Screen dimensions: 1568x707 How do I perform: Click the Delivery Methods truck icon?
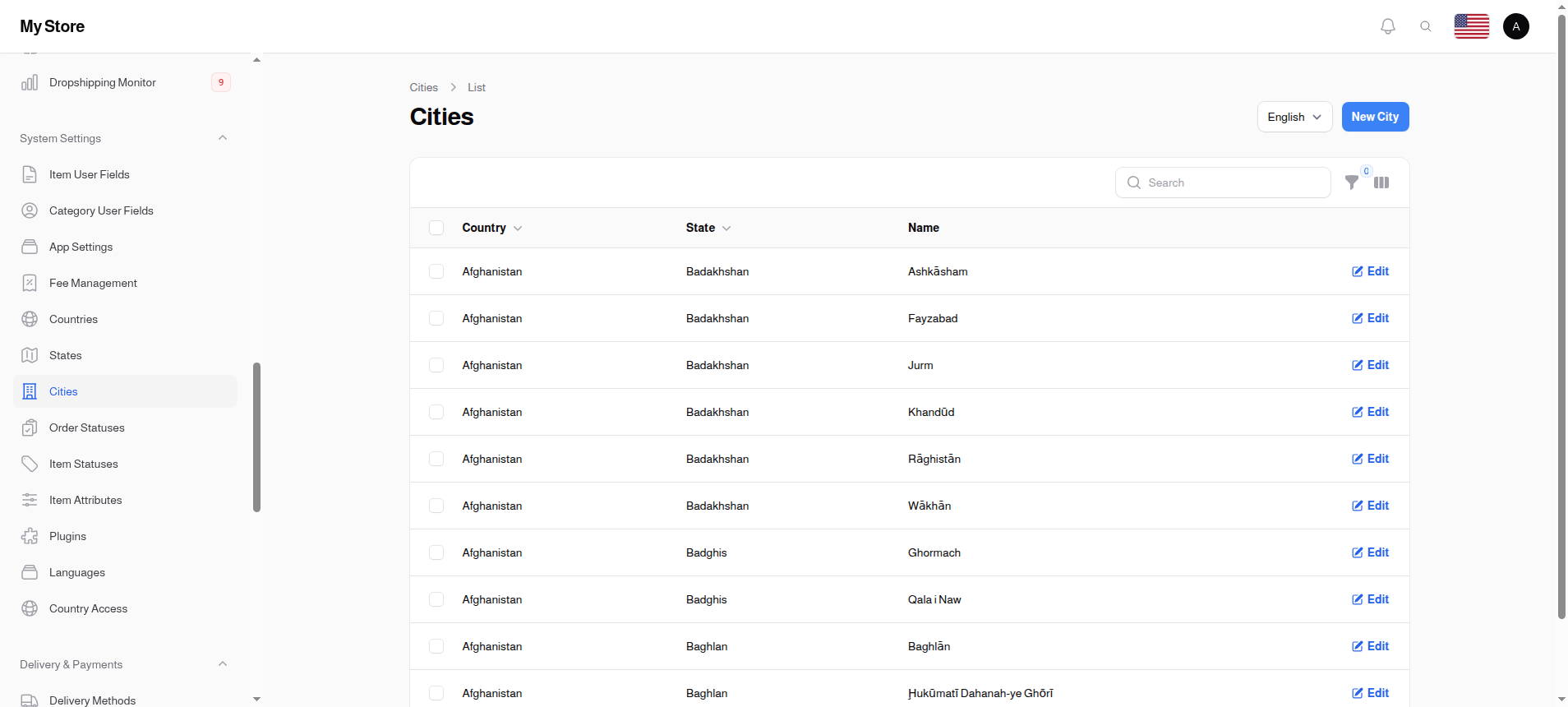(30, 700)
